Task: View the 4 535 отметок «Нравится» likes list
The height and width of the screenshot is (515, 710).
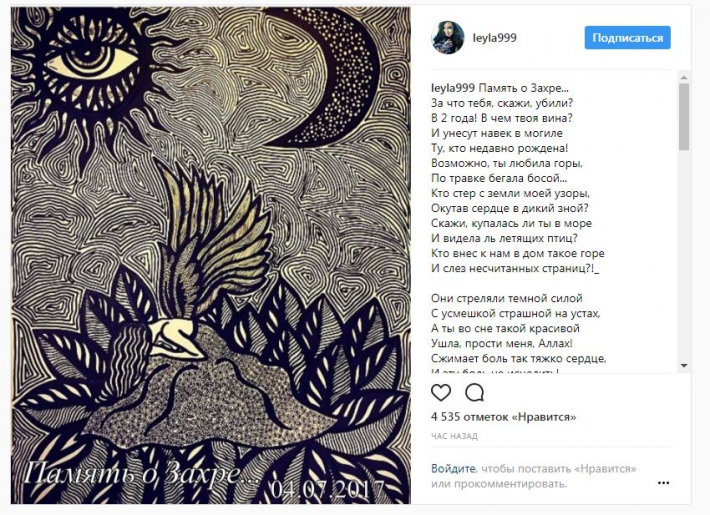Action: 504,417
